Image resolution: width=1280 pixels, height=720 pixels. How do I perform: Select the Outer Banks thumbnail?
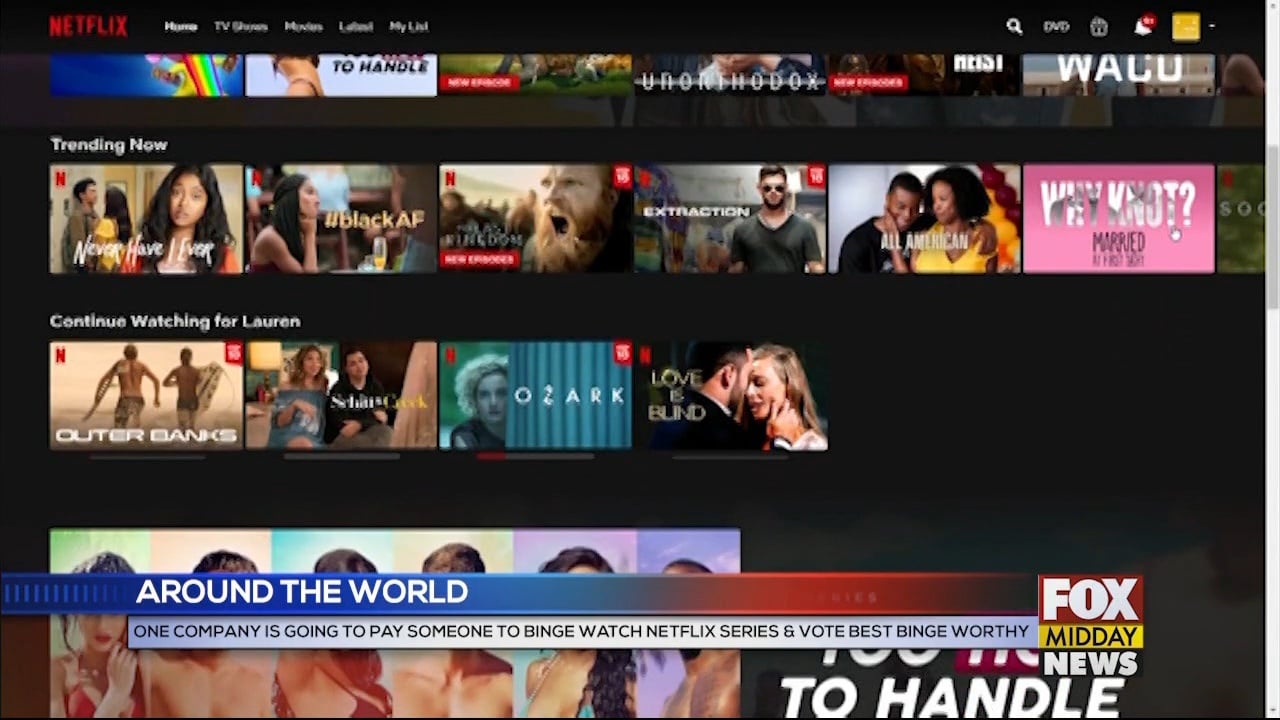coord(146,395)
